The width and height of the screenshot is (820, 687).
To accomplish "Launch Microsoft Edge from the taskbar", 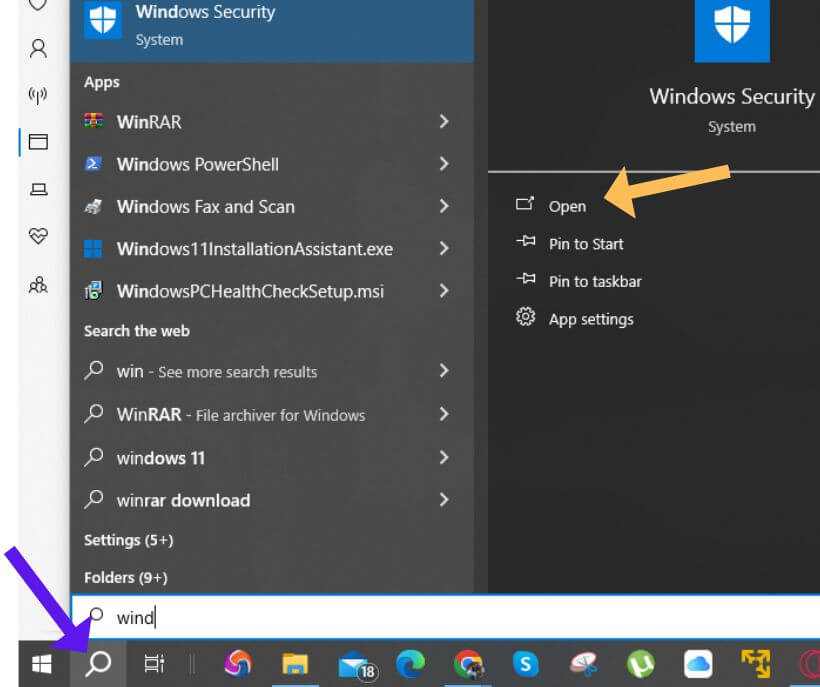I will click(x=411, y=664).
